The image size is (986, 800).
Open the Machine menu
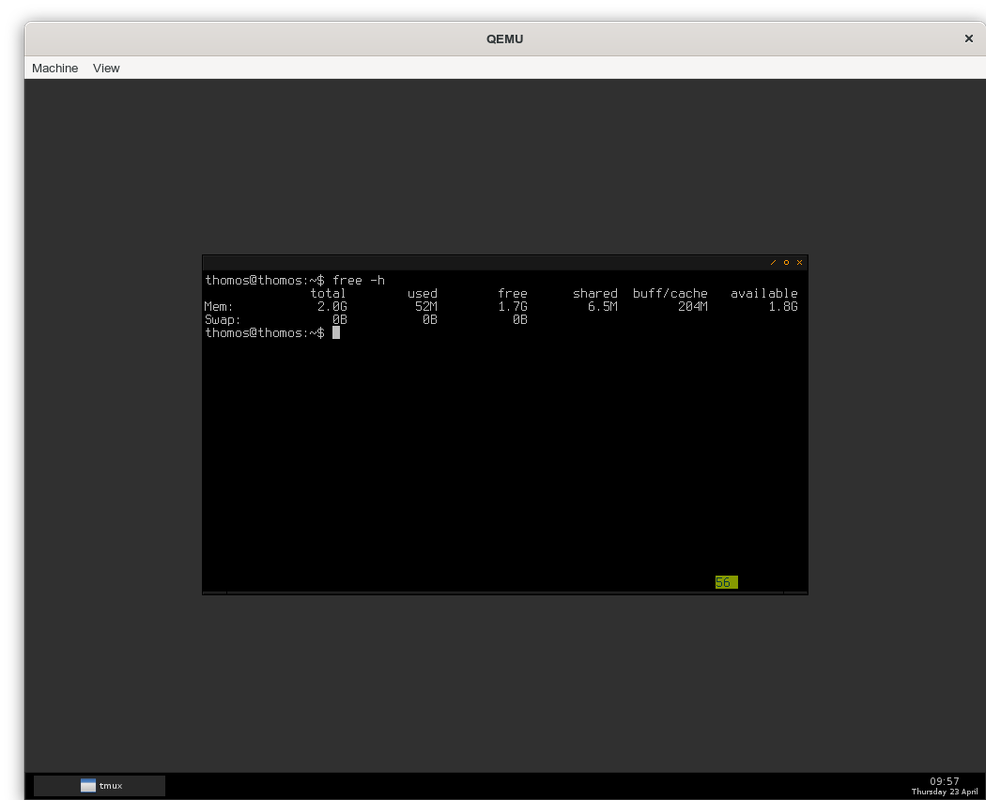[55, 68]
